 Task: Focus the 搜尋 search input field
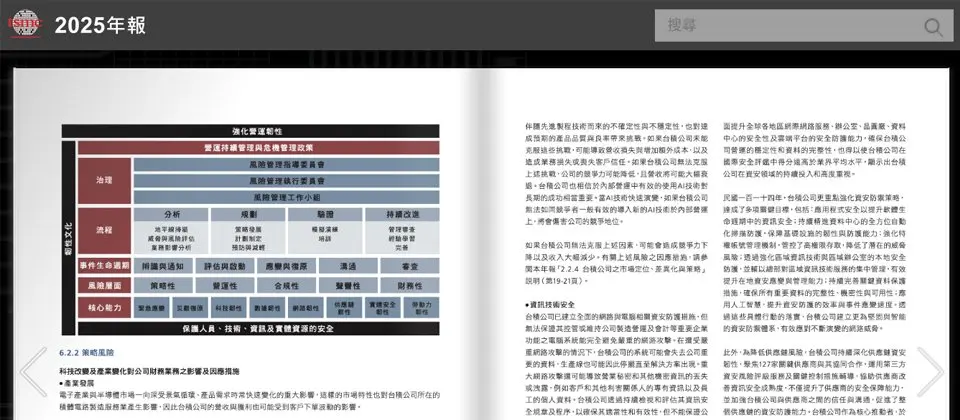click(803, 26)
